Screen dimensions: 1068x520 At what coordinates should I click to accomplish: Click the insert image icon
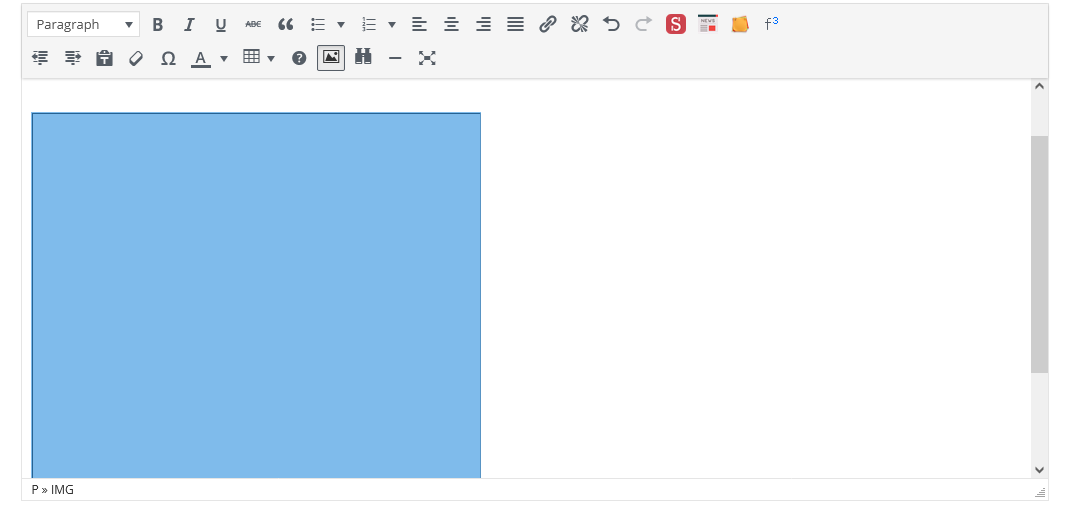coord(331,58)
